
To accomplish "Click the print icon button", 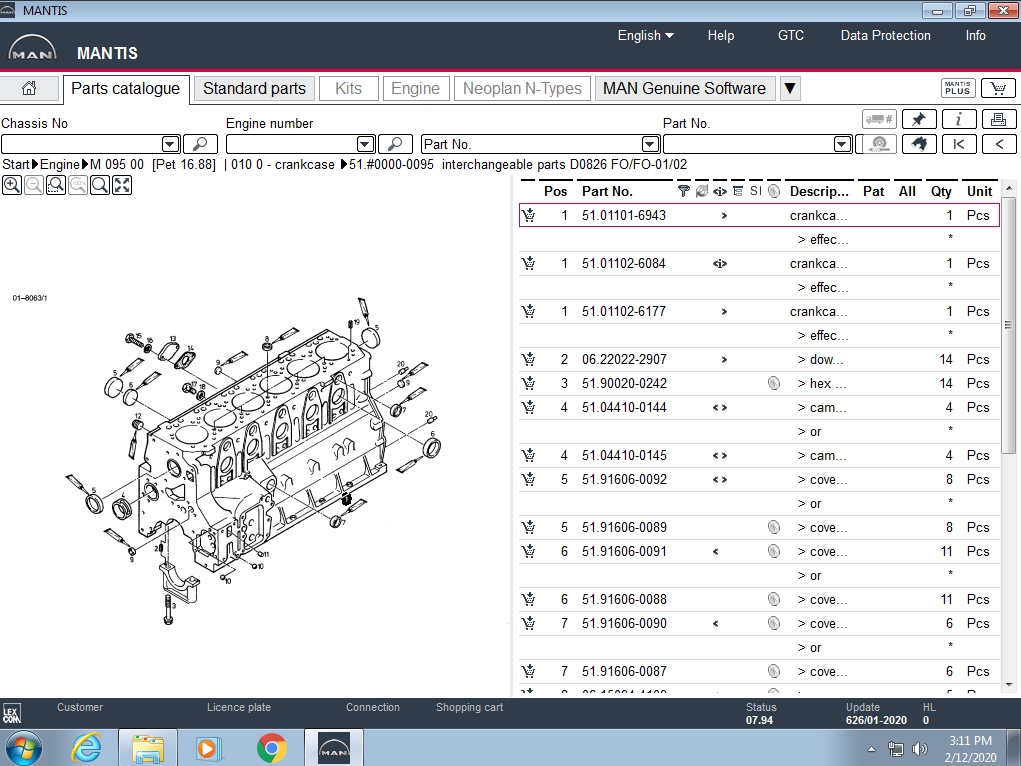I will [998, 119].
